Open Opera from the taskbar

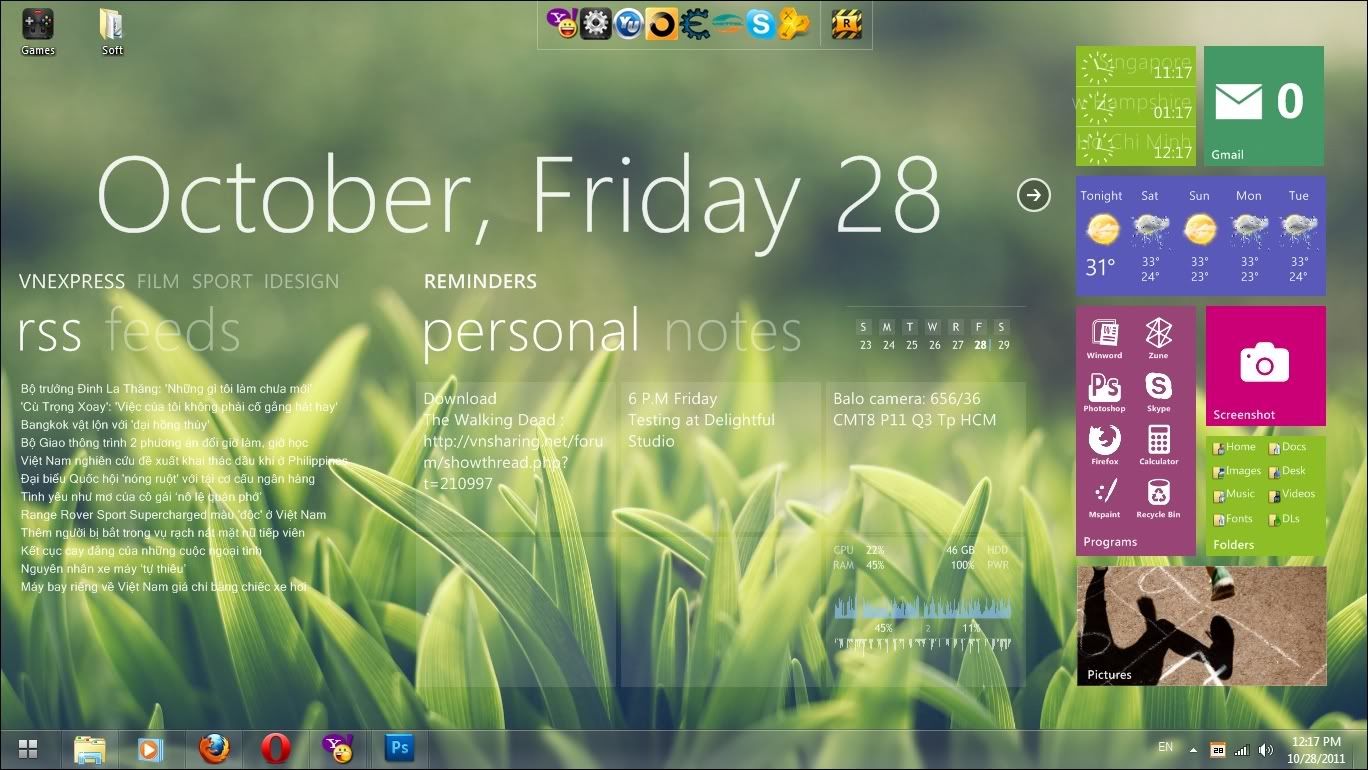(277, 748)
